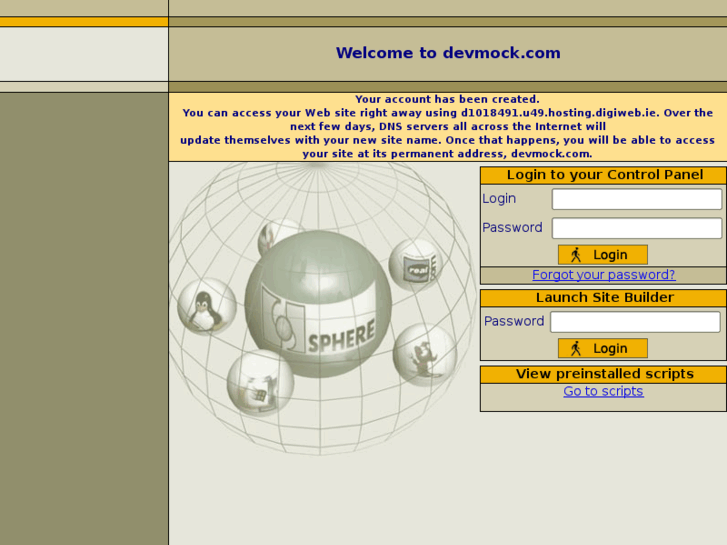The width and height of the screenshot is (727, 545).
Task: Click the walking man icon on Site Builder Login
Action: (576, 348)
